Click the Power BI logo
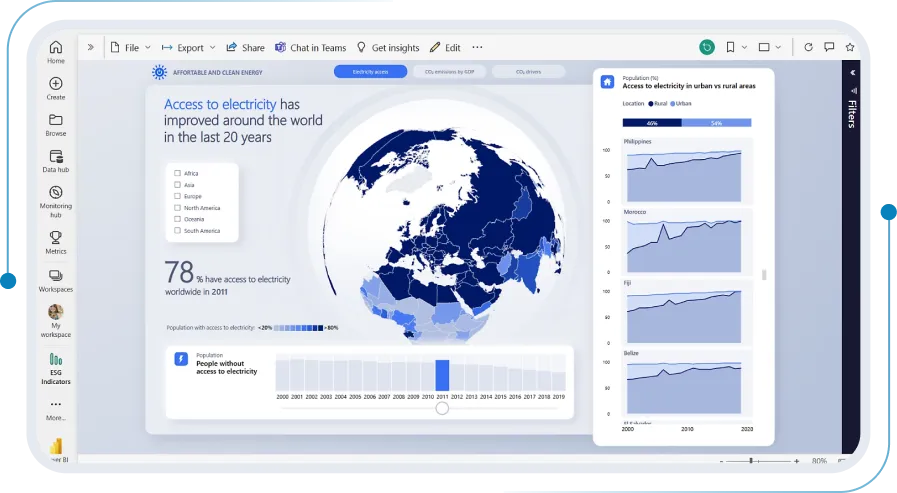This screenshot has height=493, width=897. 56,446
